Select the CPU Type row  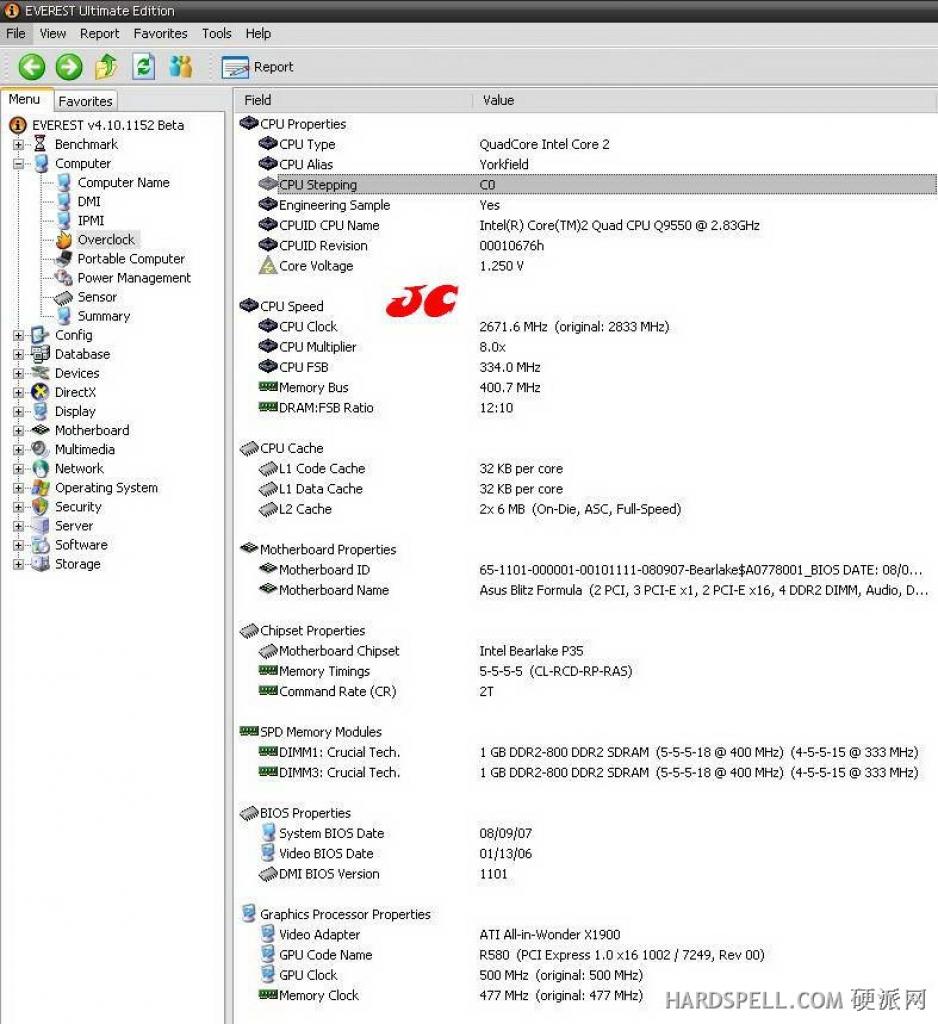[597, 144]
